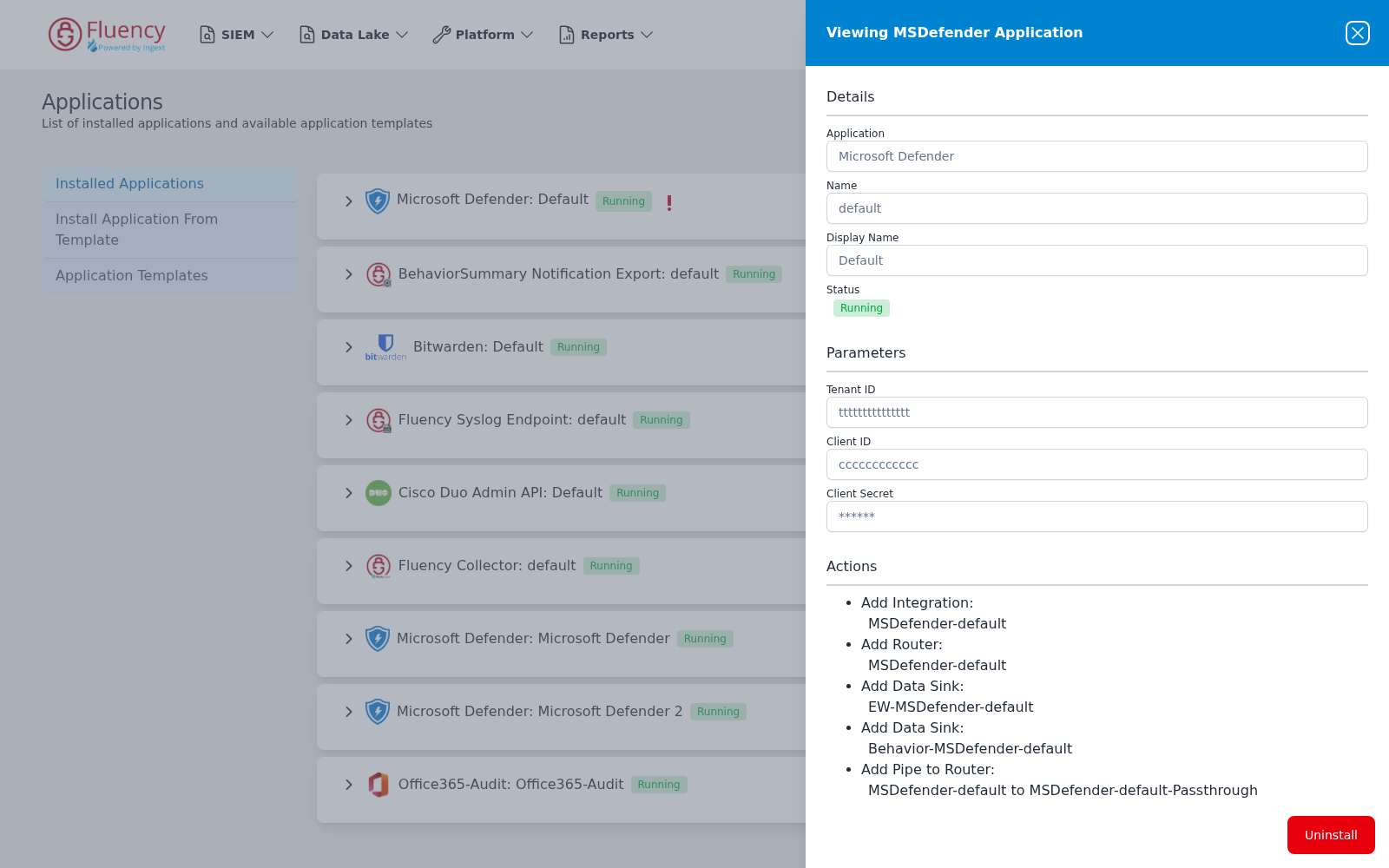Click the Office365-Audit icon
The width and height of the screenshot is (1389, 868).
click(x=379, y=785)
